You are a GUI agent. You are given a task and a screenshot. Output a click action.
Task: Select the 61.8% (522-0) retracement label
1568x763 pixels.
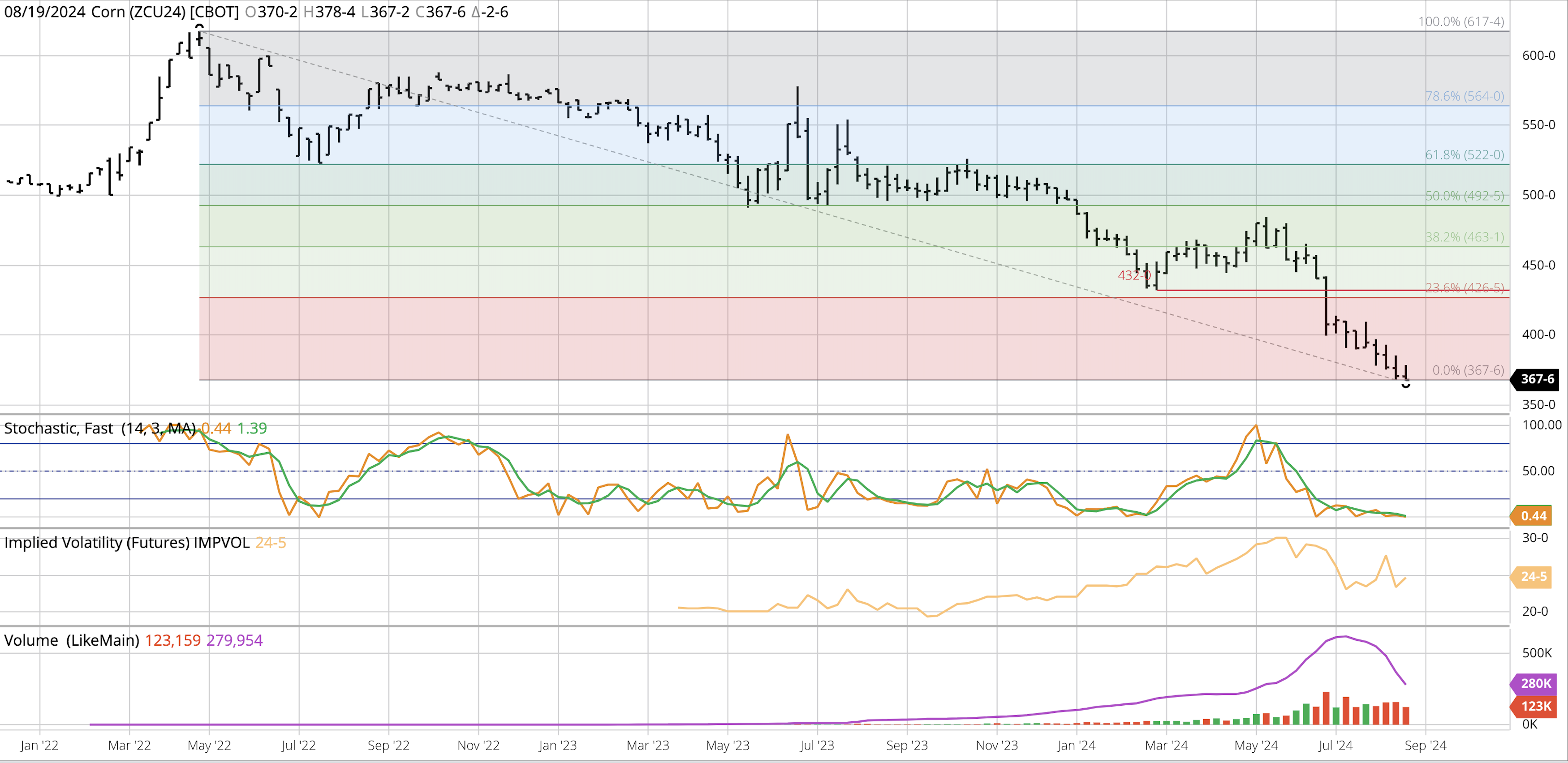pyautogui.click(x=1464, y=154)
